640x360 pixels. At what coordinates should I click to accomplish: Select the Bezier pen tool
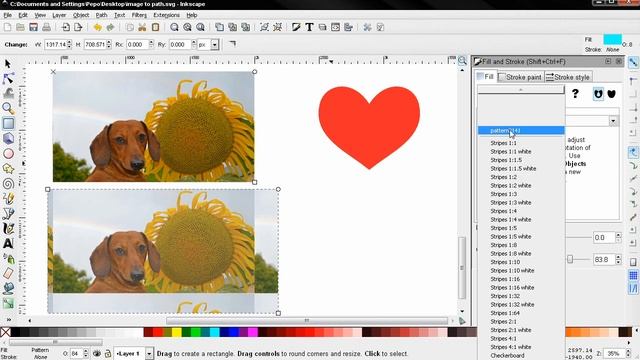[8, 213]
